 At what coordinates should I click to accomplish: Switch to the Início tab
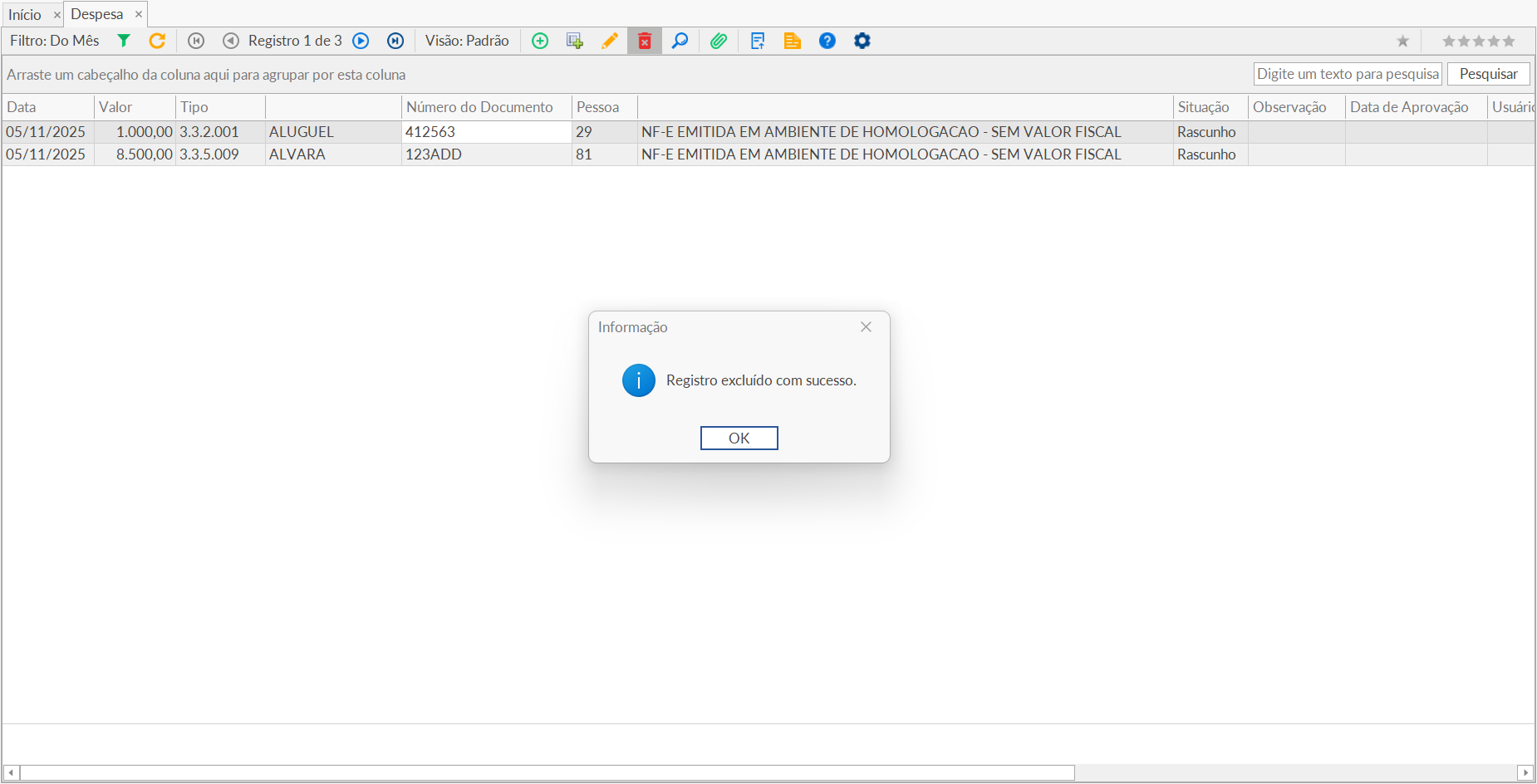25,14
